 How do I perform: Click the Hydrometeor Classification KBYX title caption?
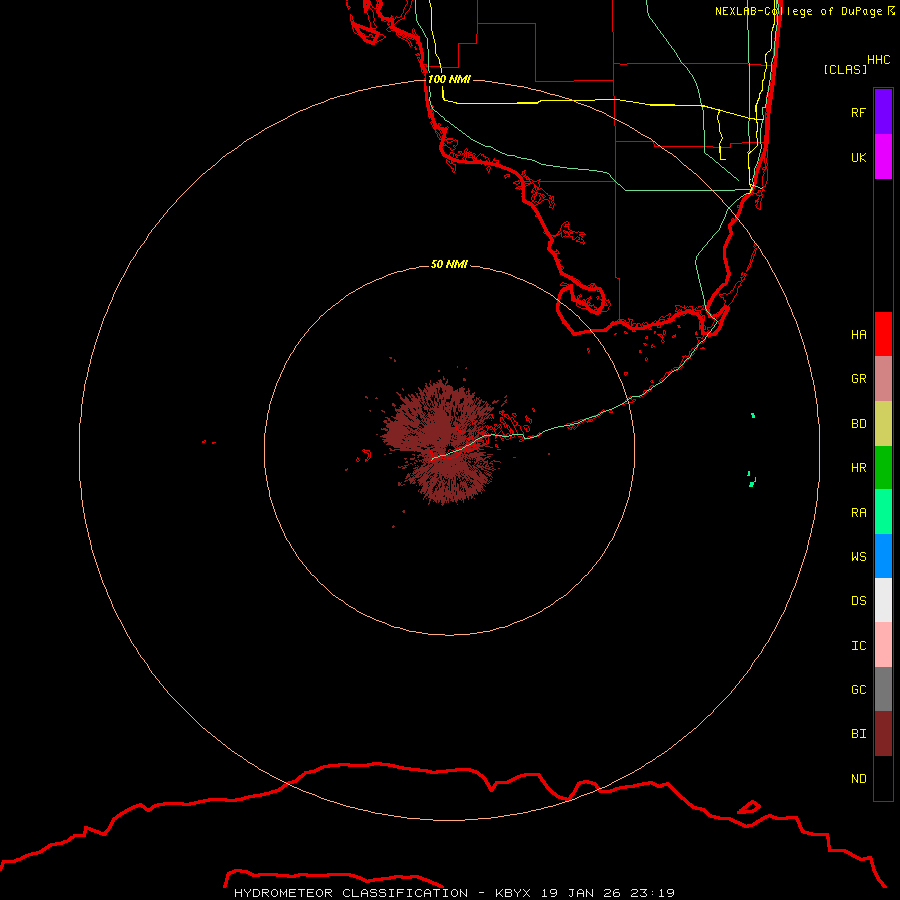[x=454, y=893]
